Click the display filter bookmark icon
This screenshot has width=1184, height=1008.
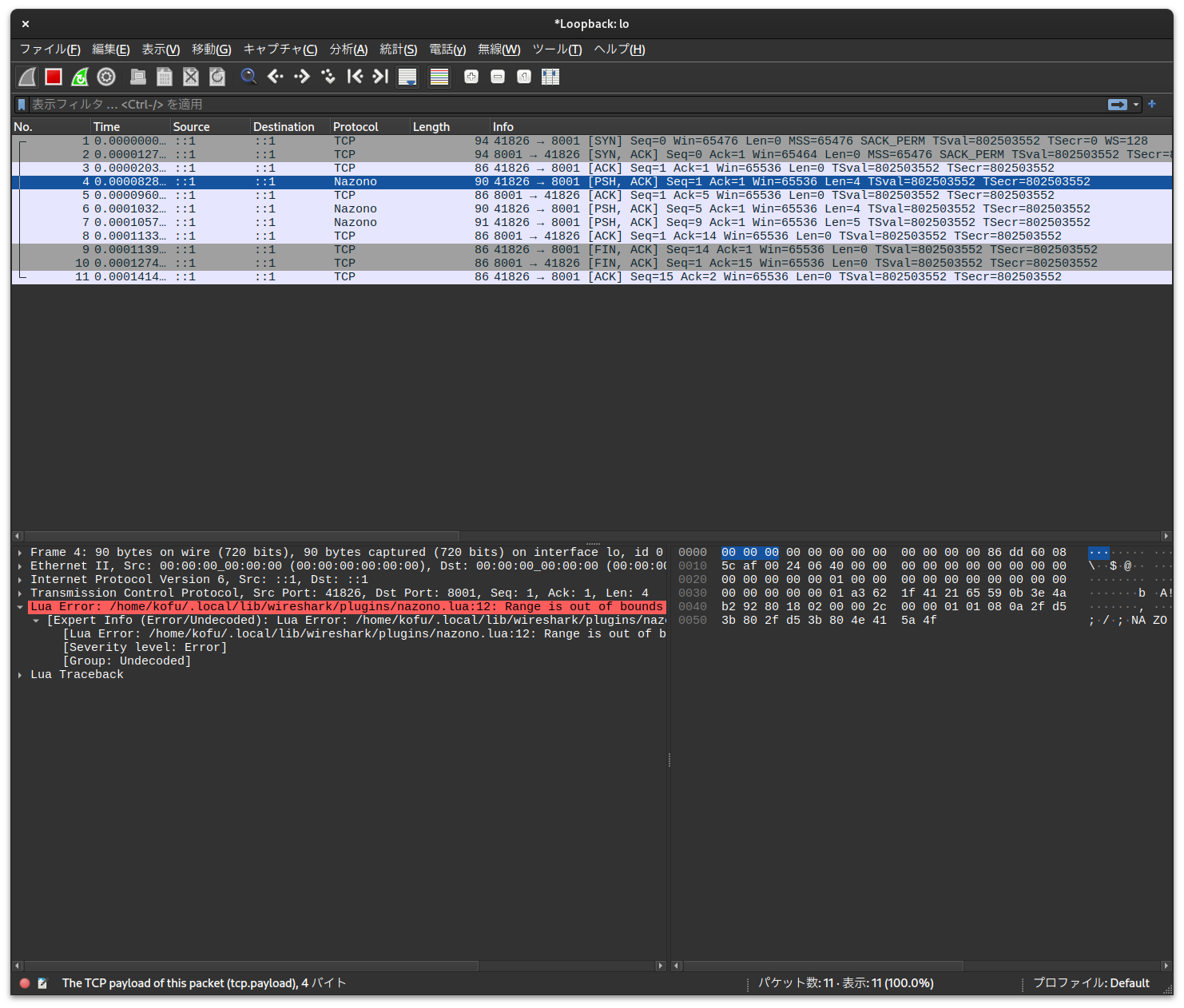click(22, 105)
